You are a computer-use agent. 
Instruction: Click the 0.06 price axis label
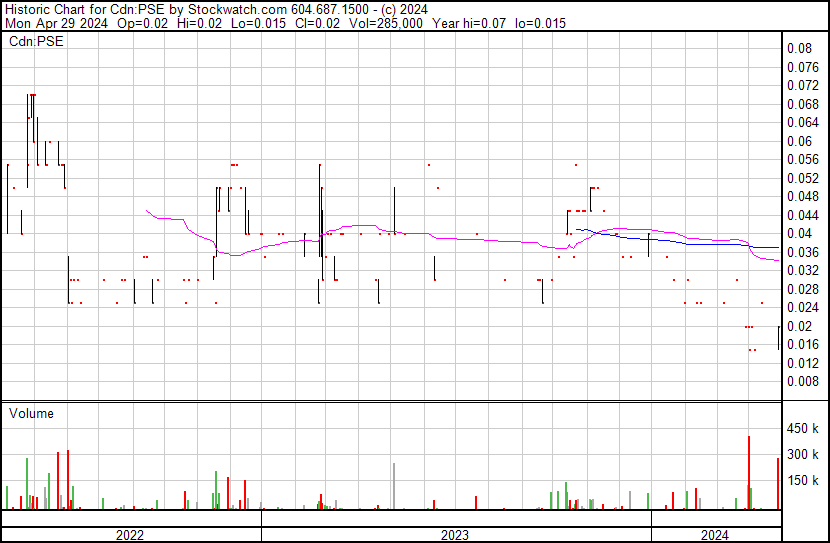[x=799, y=141]
